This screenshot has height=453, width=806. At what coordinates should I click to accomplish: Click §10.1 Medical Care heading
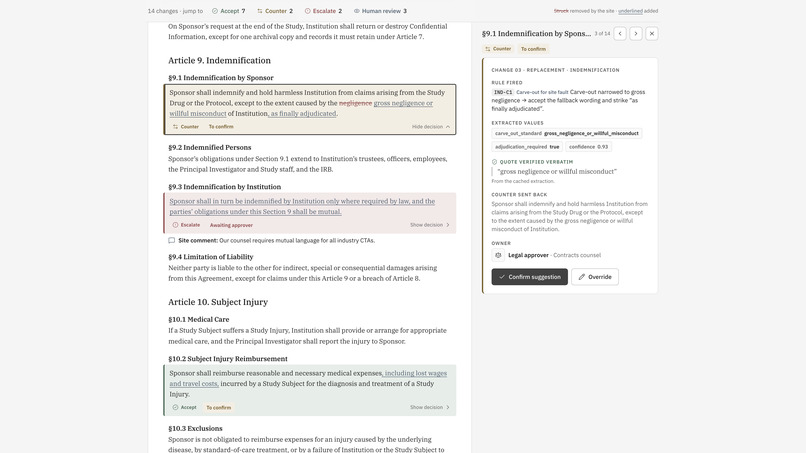(x=199, y=319)
